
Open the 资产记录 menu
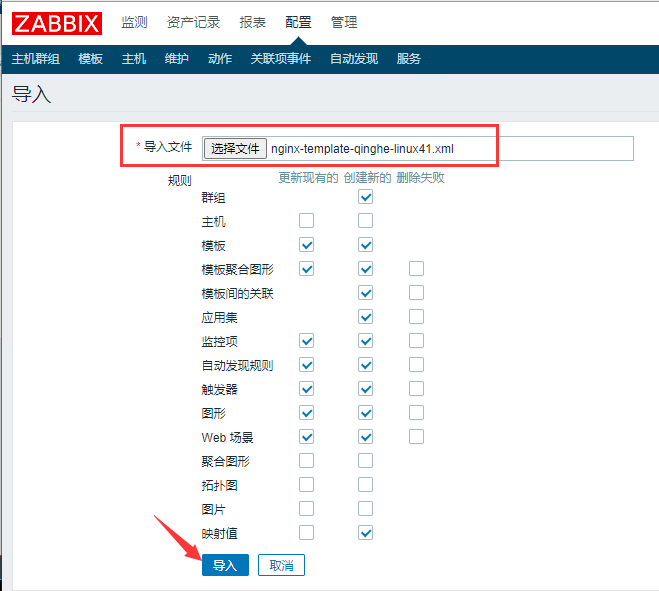click(193, 22)
